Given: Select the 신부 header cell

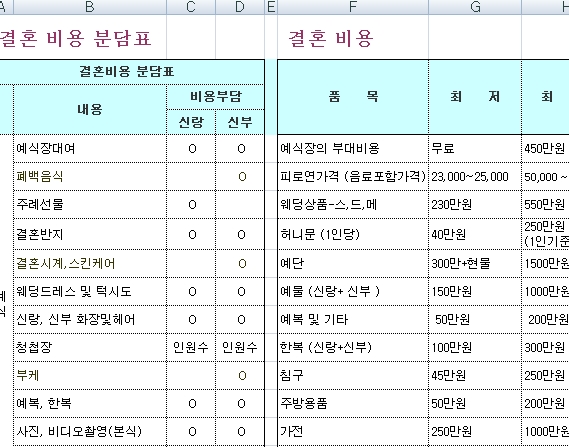Looking at the screenshot, I should pos(240,122).
